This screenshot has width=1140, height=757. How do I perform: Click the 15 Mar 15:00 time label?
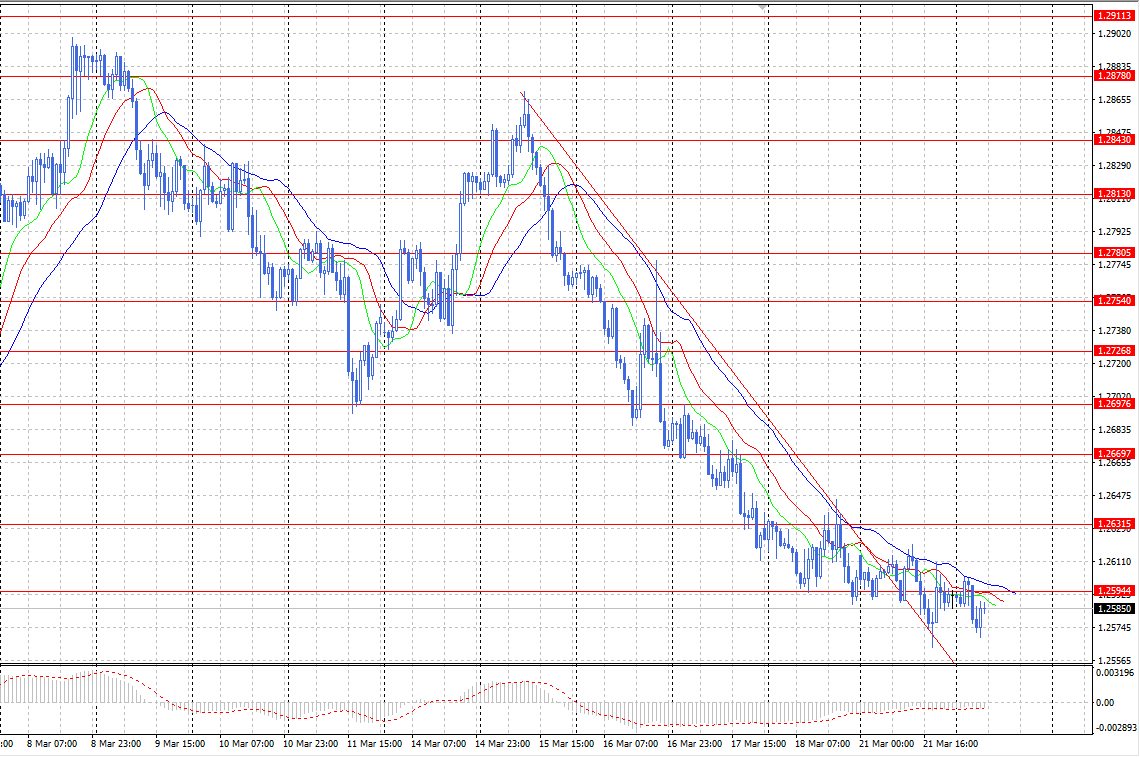coord(566,744)
